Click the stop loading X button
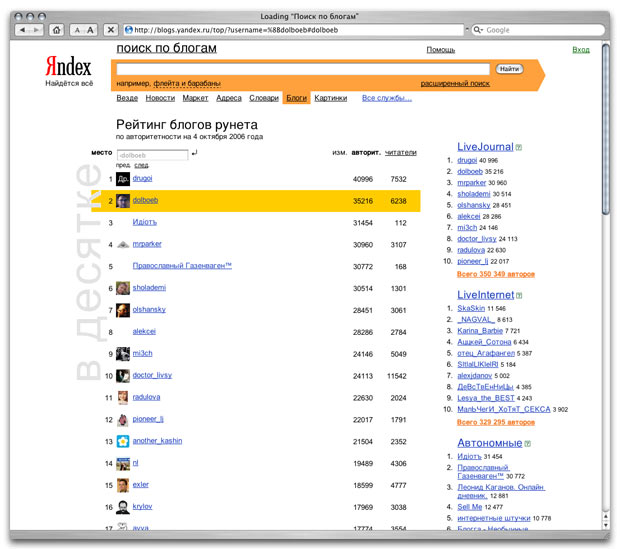 click(111, 30)
